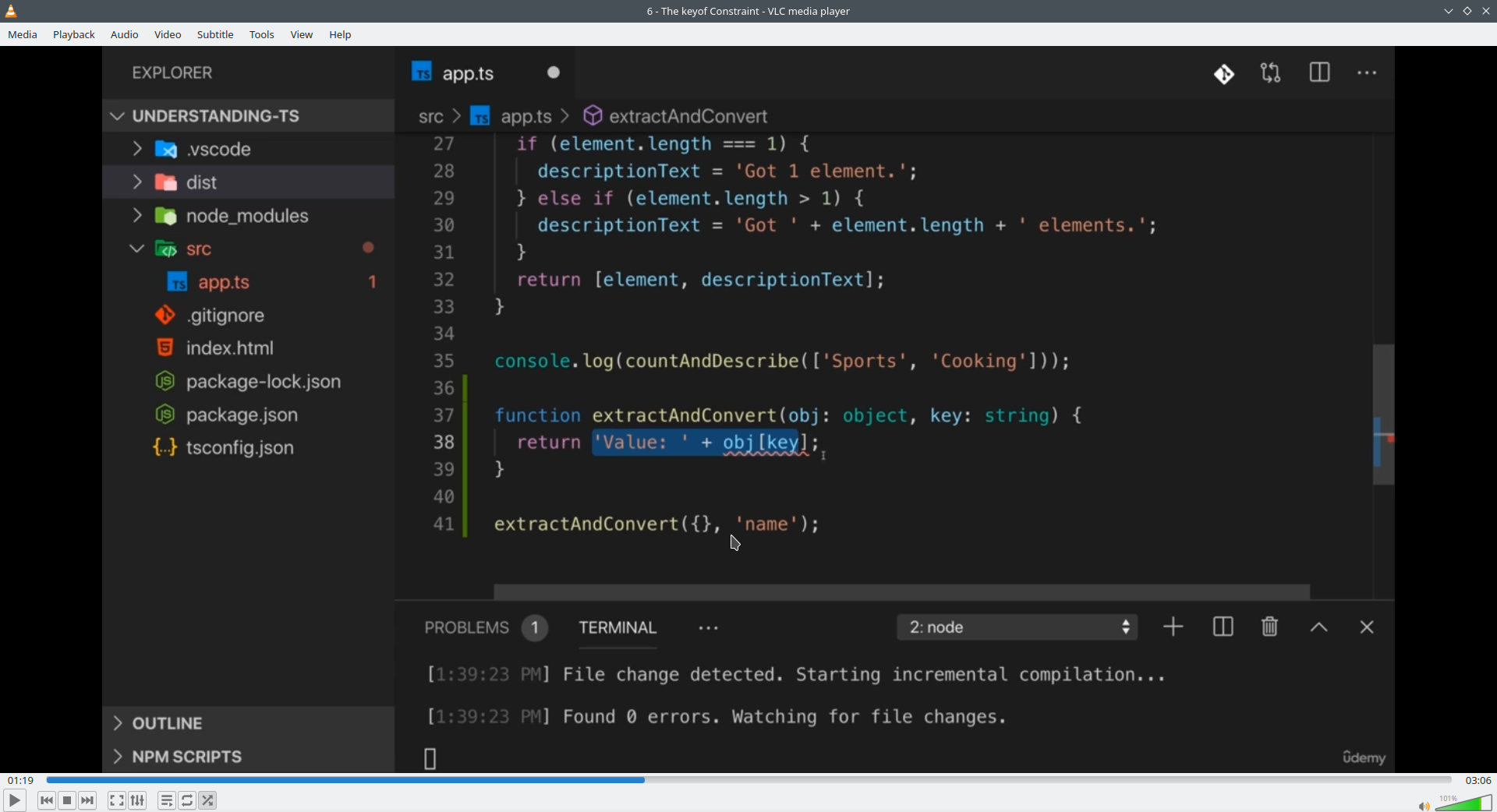Open the View menu

coord(302,34)
